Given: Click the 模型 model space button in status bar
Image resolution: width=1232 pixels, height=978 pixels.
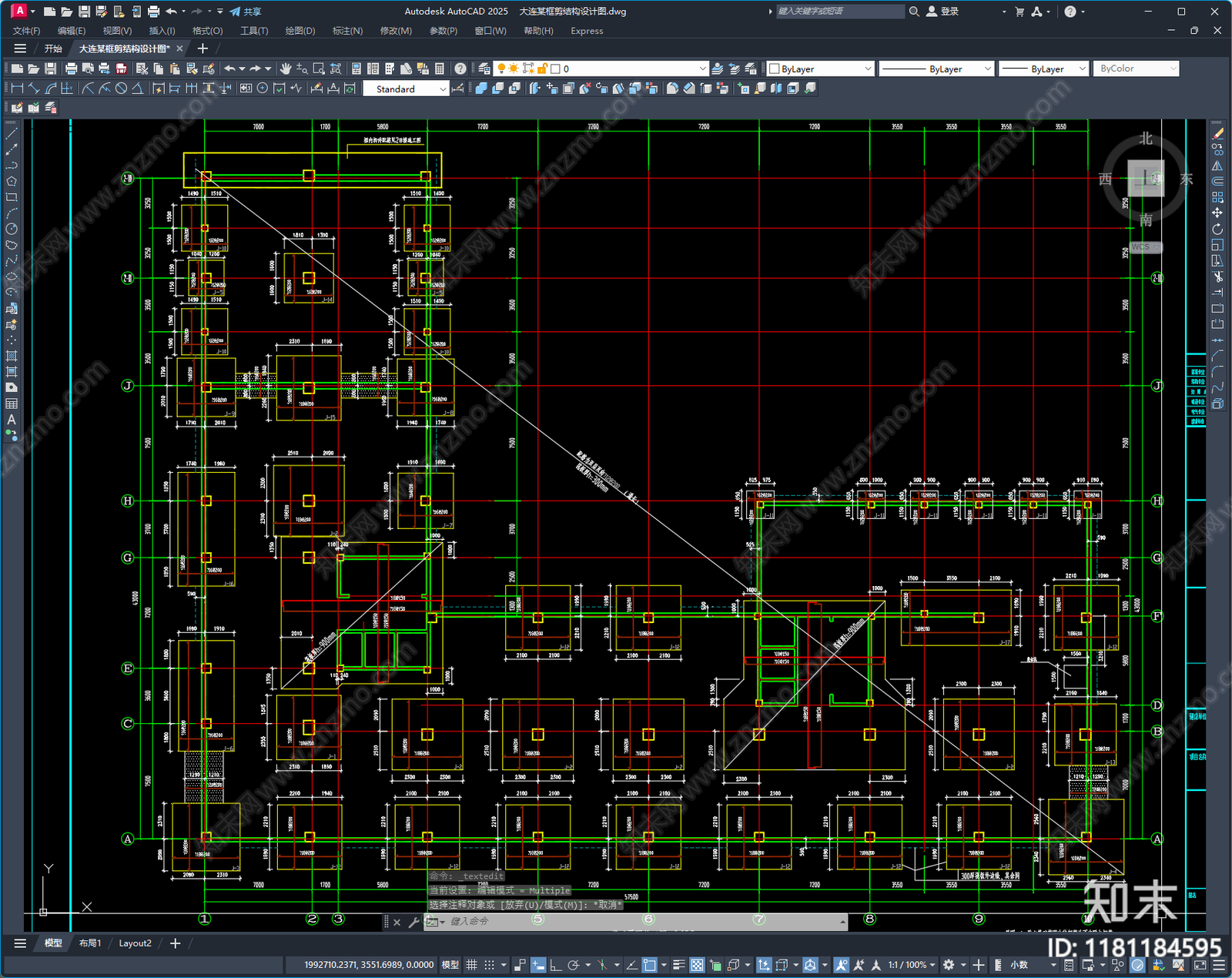Looking at the screenshot, I should click(450, 965).
